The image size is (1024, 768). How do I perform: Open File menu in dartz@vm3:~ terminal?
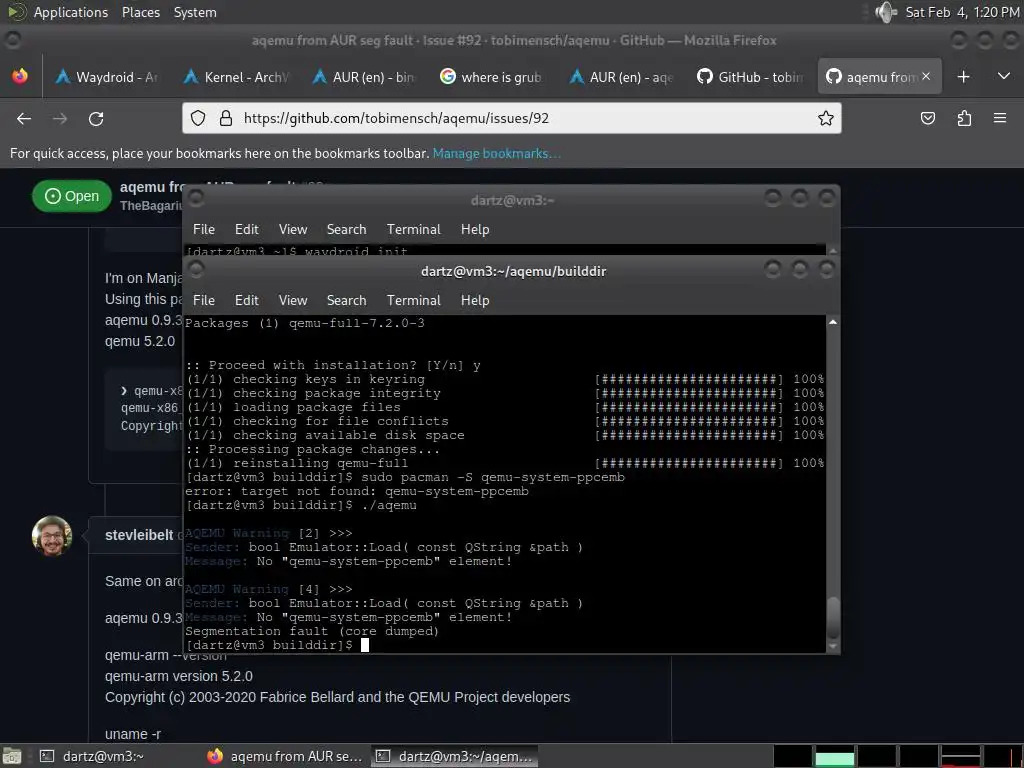click(204, 229)
